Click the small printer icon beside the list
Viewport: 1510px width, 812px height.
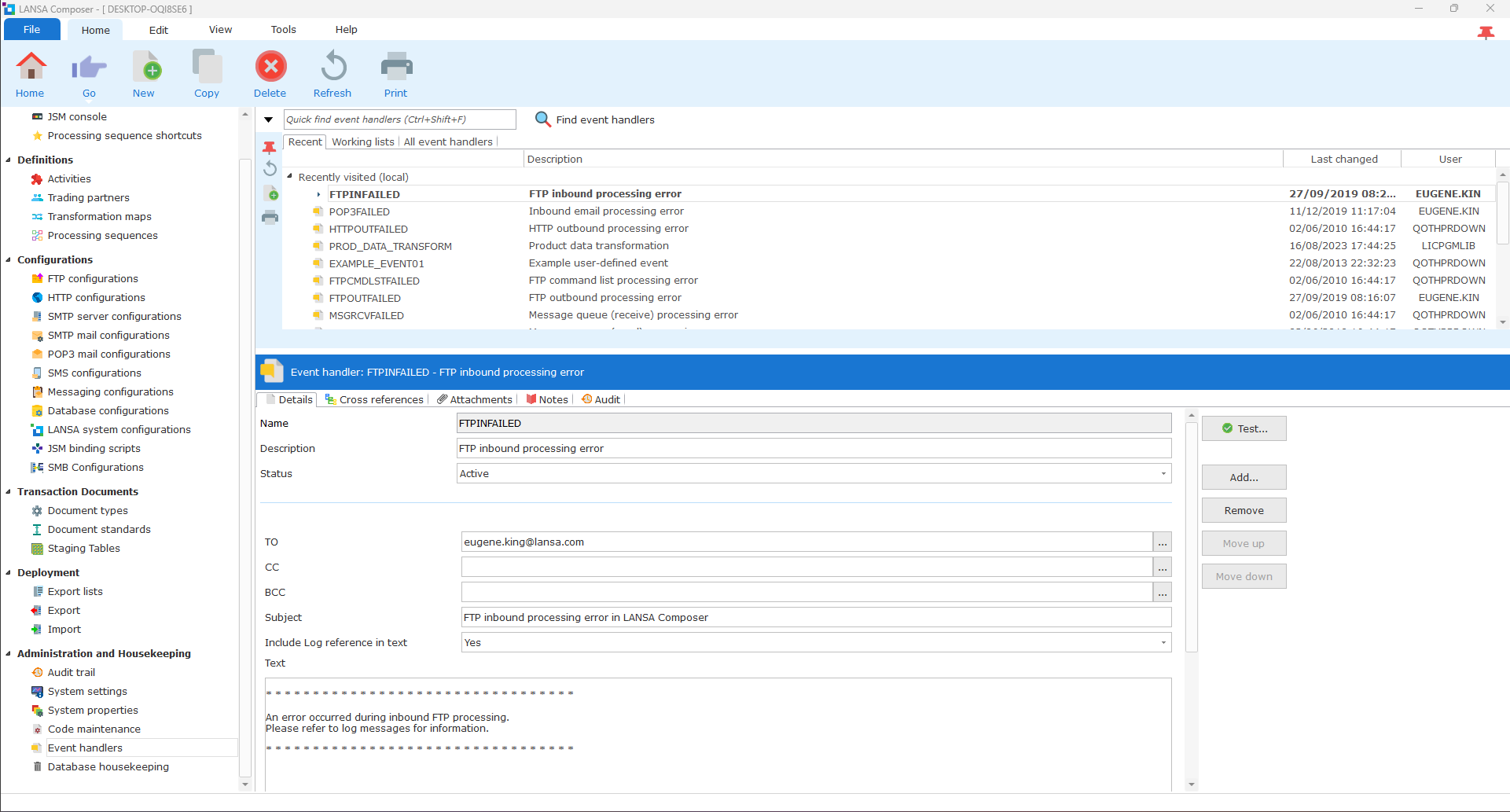pos(270,218)
